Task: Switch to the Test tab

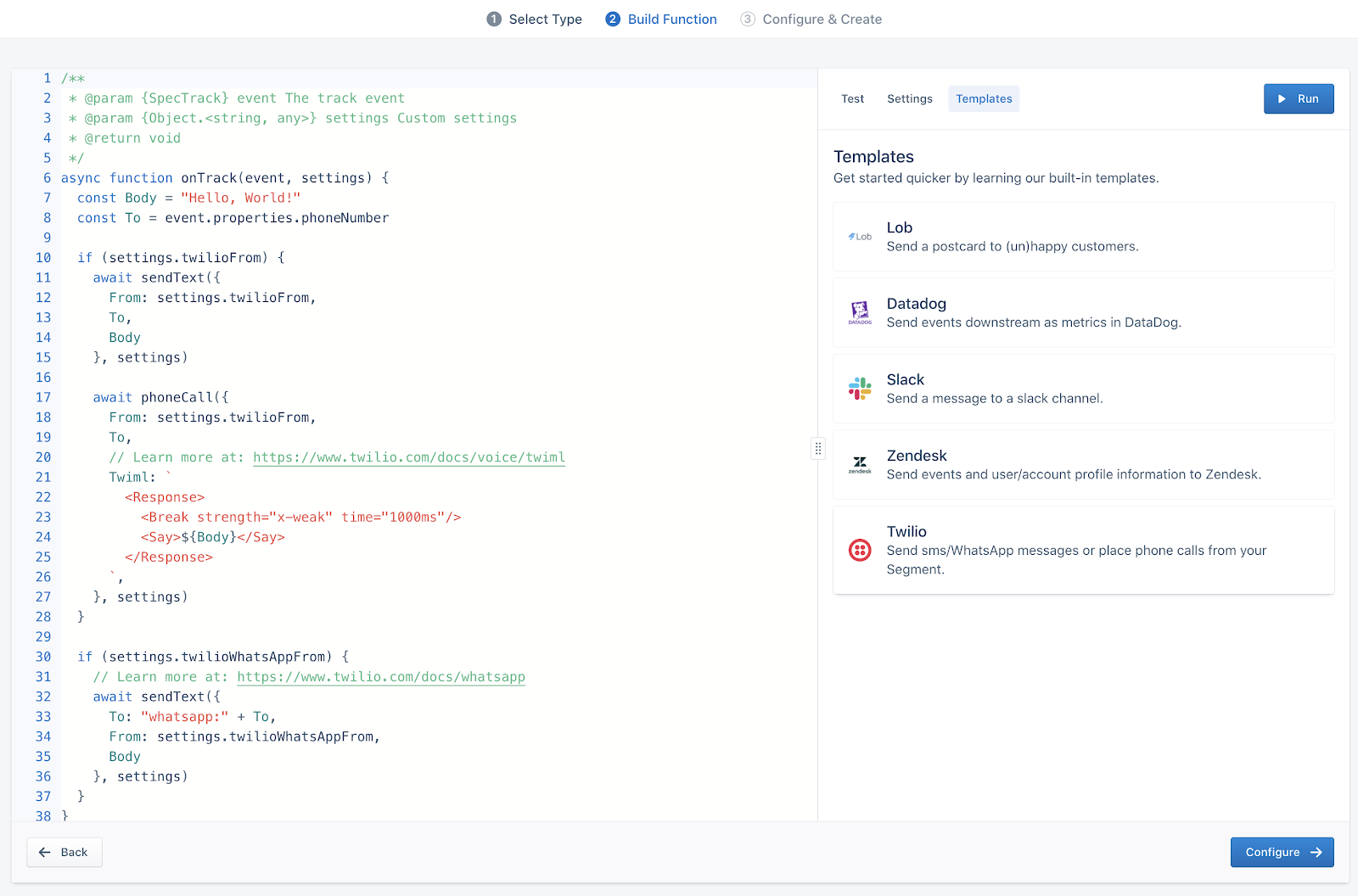Action: point(852,99)
